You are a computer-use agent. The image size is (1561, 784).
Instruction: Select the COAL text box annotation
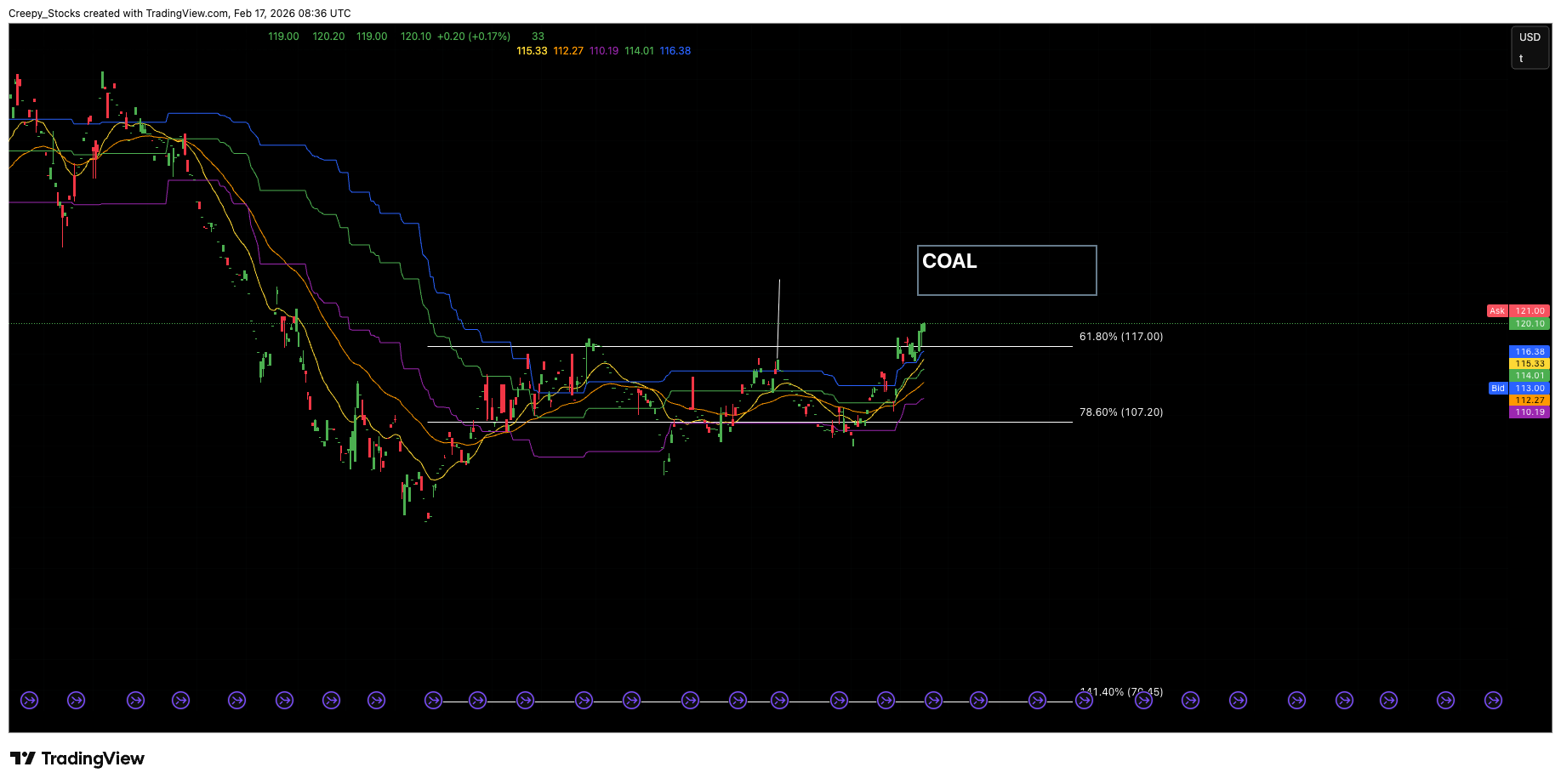click(x=1007, y=270)
